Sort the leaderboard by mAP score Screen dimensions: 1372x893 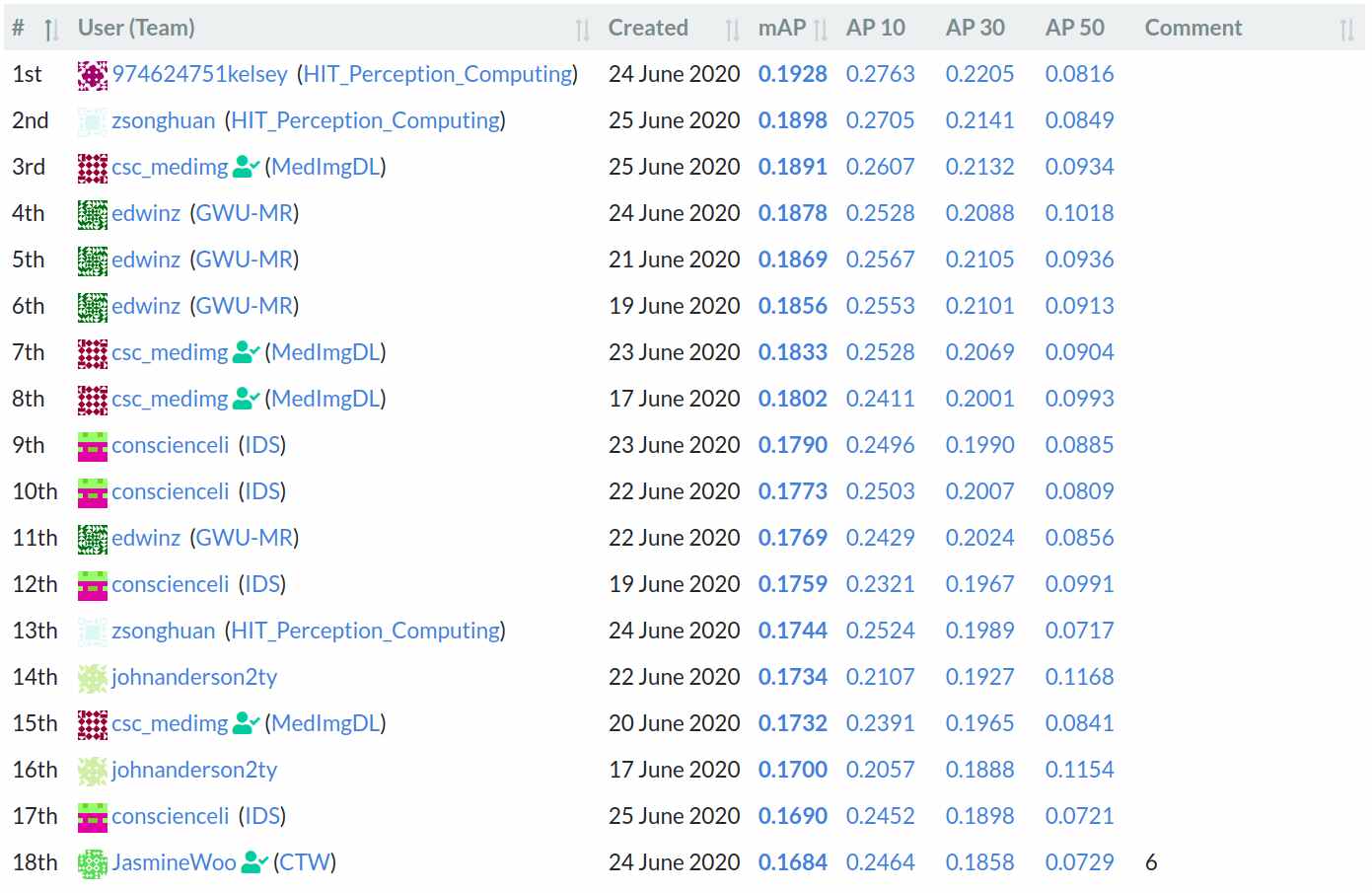pyautogui.click(x=821, y=30)
